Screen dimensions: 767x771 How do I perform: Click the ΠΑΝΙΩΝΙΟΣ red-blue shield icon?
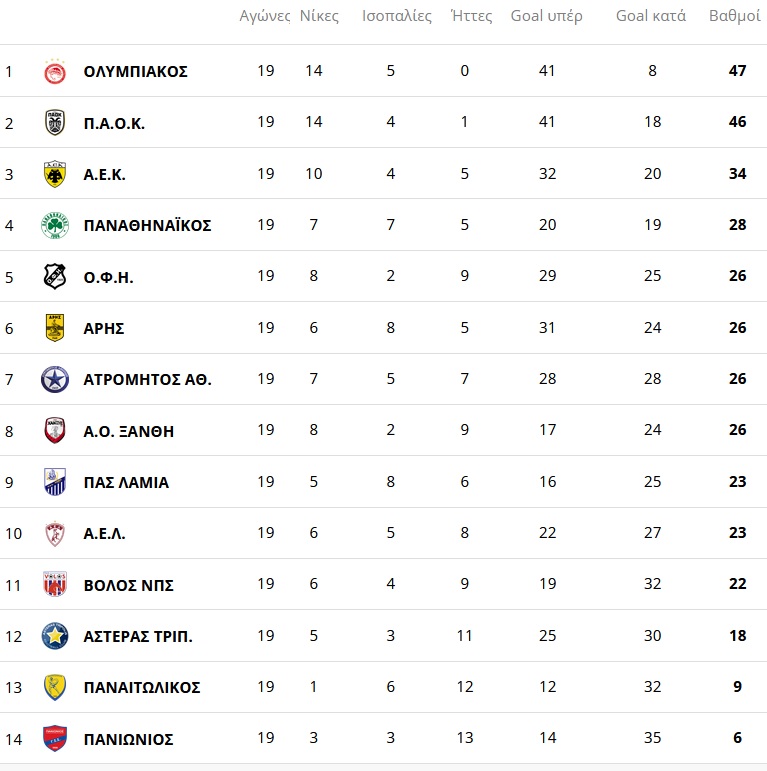tap(55, 739)
